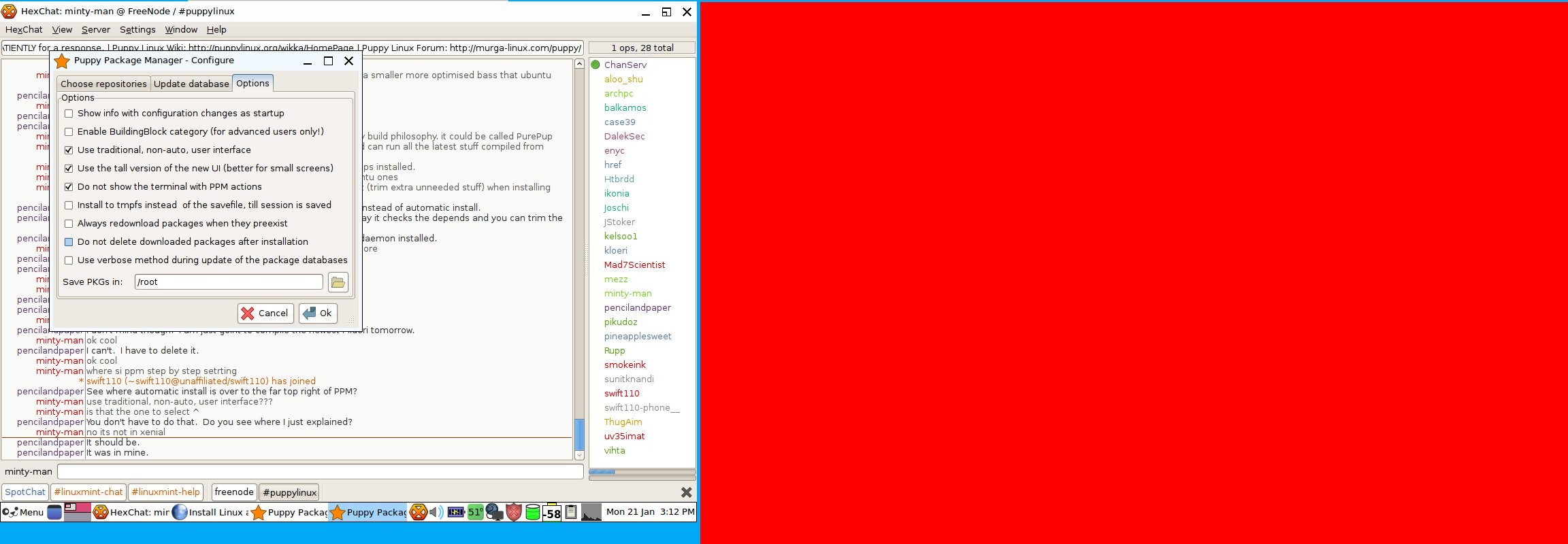Click the chat message input box

320,471
